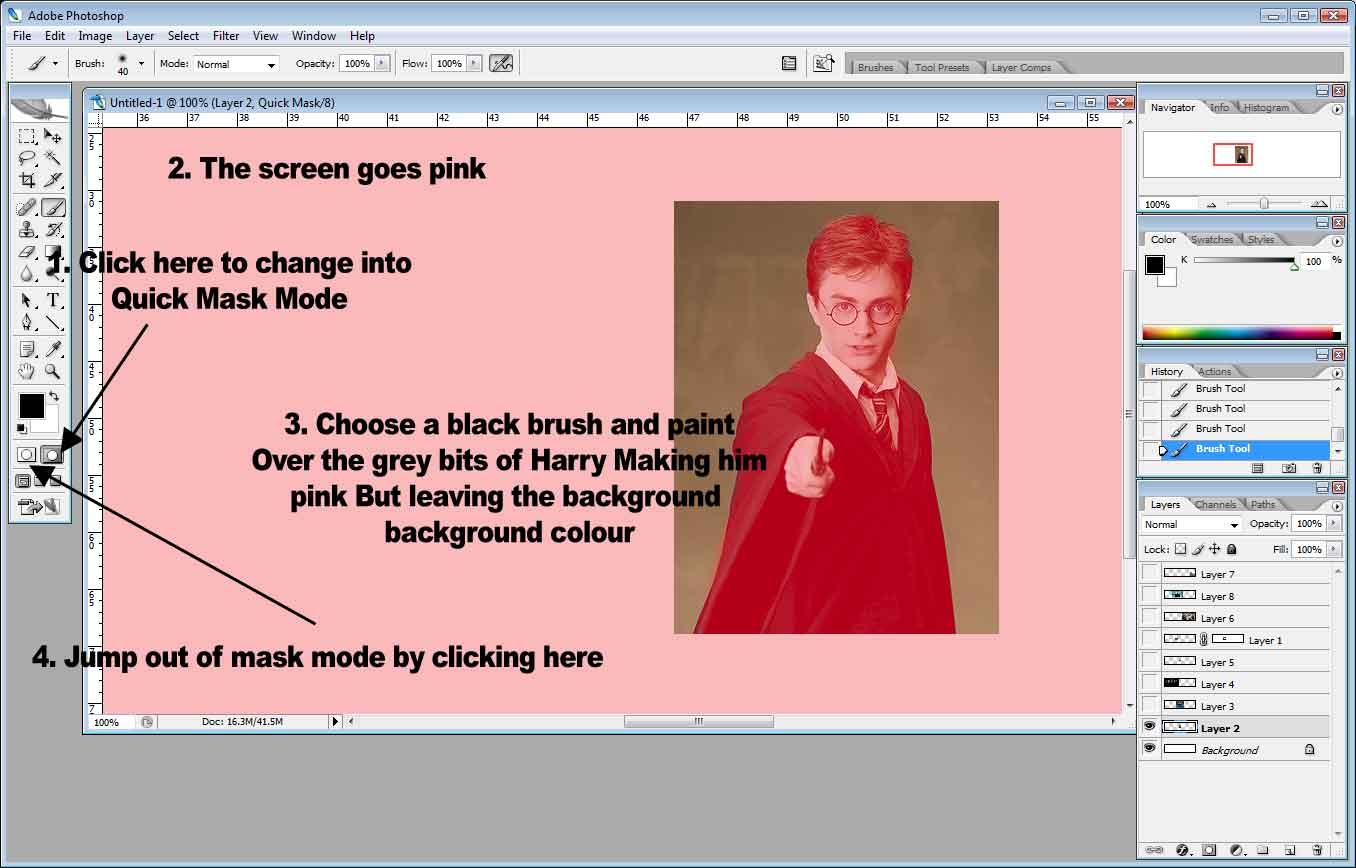Screen dimensions: 1356x868
Task: Select the Move tool
Action: (x=53, y=136)
